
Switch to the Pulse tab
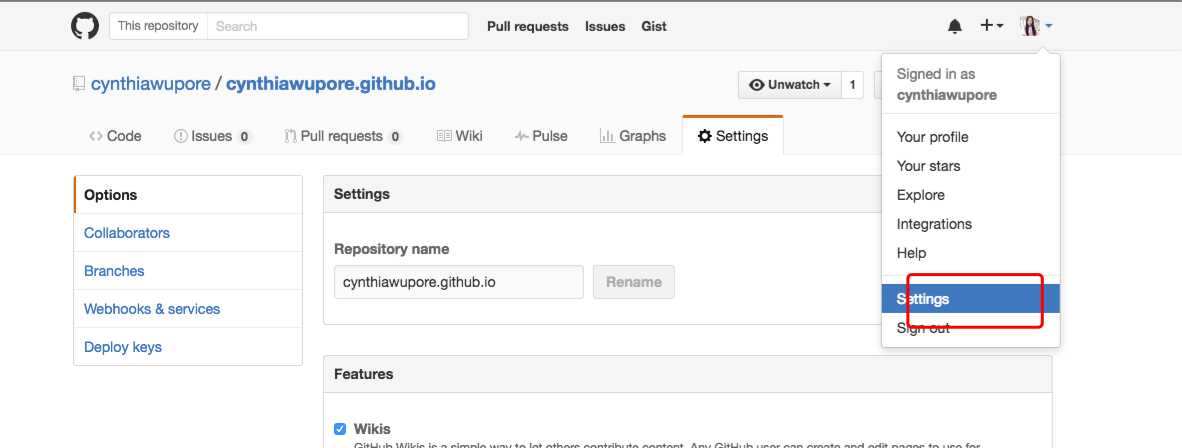click(x=541, y=137)
